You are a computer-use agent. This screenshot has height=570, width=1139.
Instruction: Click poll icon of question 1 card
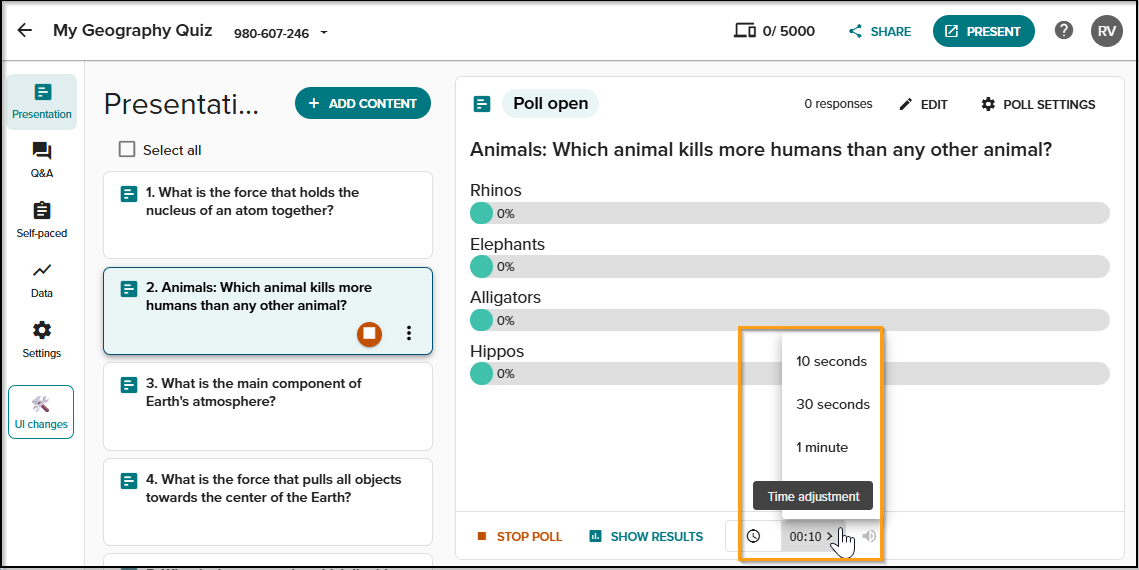pyautogui.click(x=129, y=194)
